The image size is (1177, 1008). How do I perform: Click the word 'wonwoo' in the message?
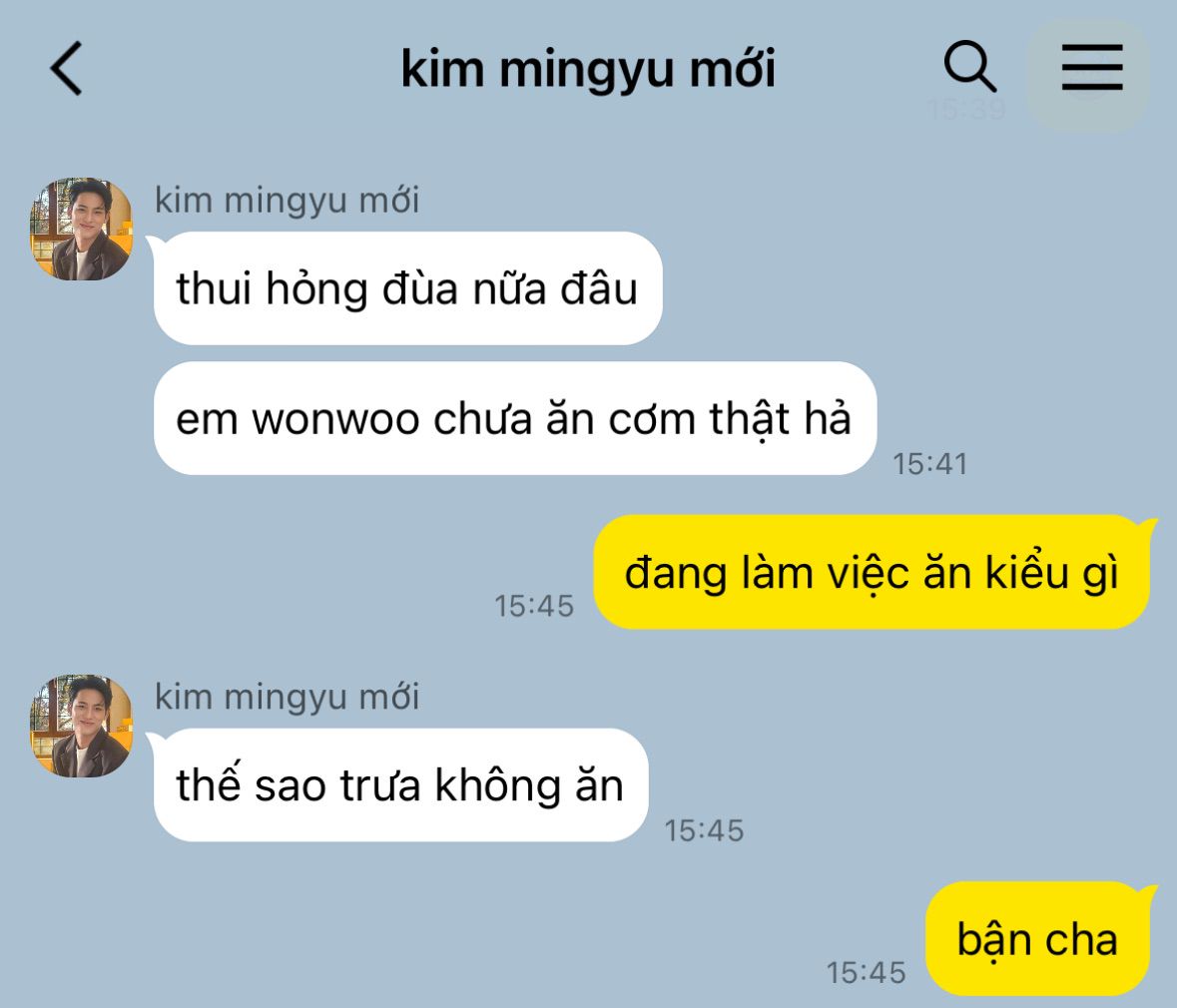point(335,419)
